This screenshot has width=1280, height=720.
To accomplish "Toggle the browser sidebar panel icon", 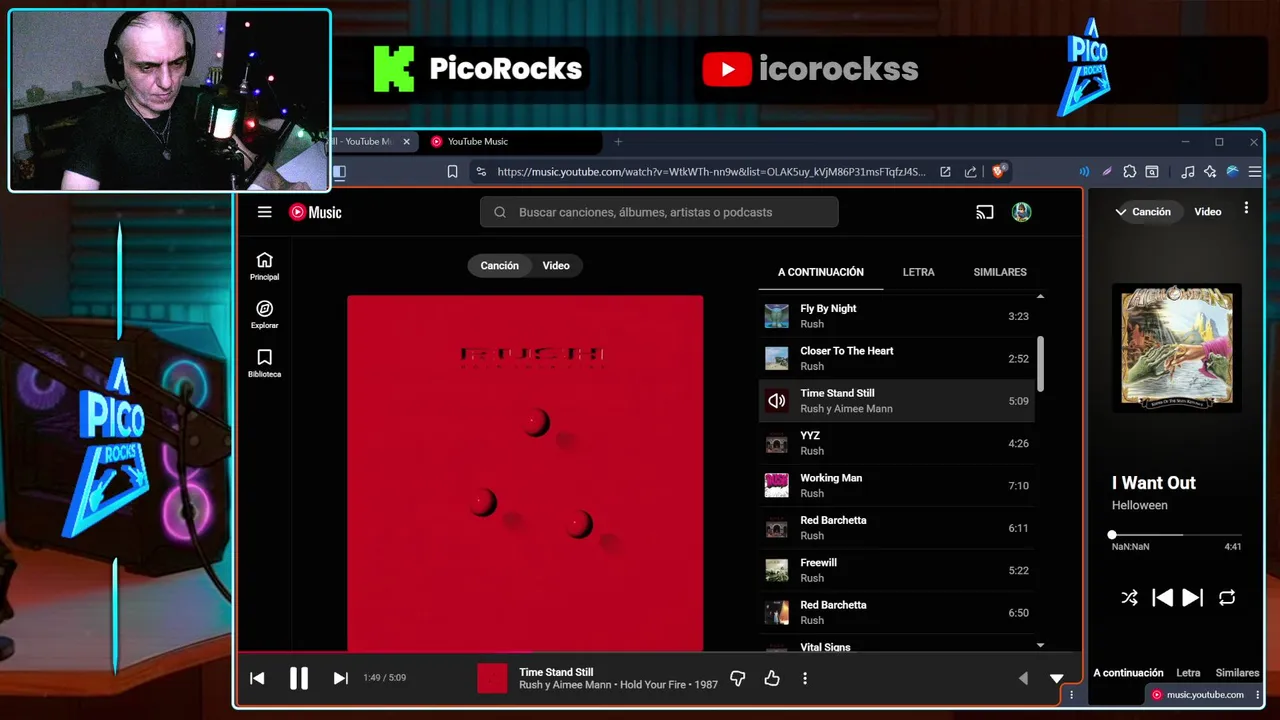I will pyautogui.click(x=339, y=172).
